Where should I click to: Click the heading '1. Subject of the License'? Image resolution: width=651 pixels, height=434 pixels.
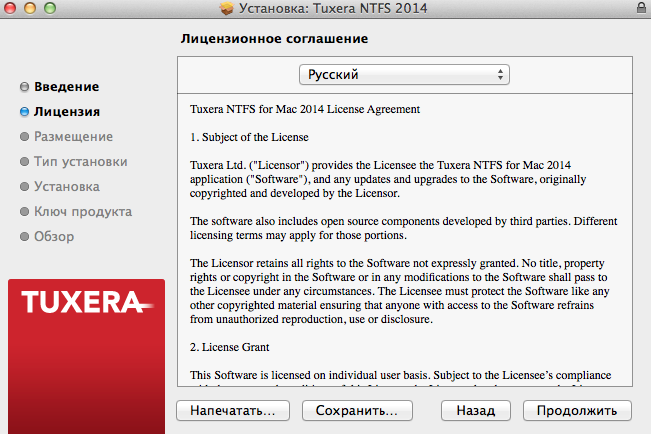point(249,137)
